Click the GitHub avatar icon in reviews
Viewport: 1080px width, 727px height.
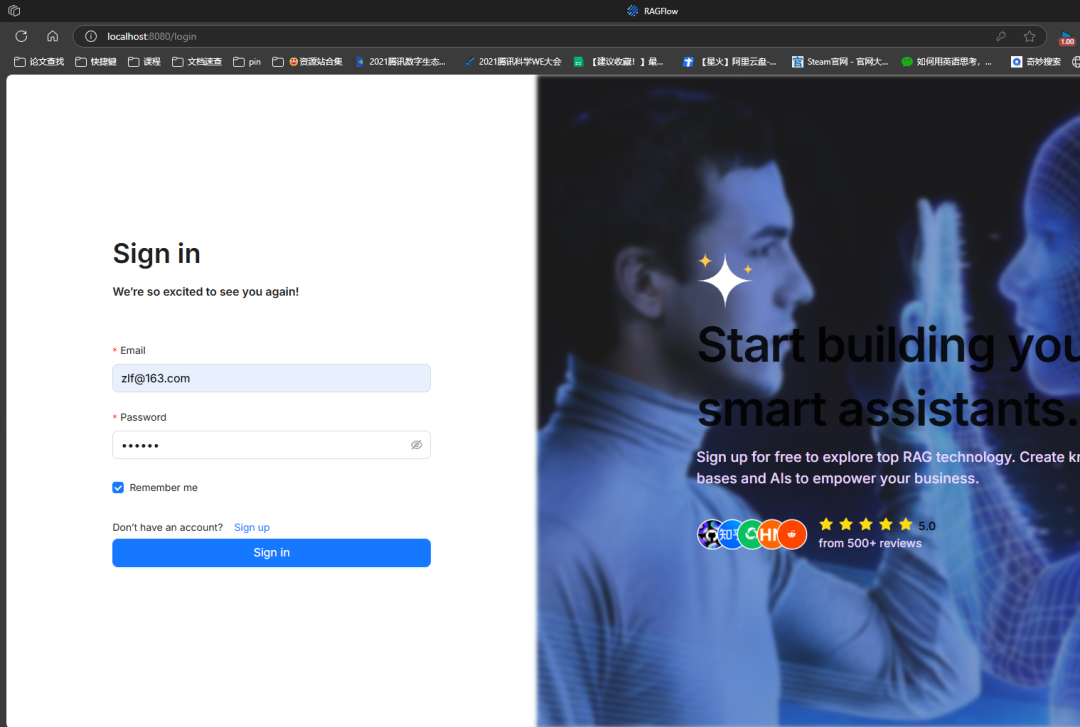point(710,535)
